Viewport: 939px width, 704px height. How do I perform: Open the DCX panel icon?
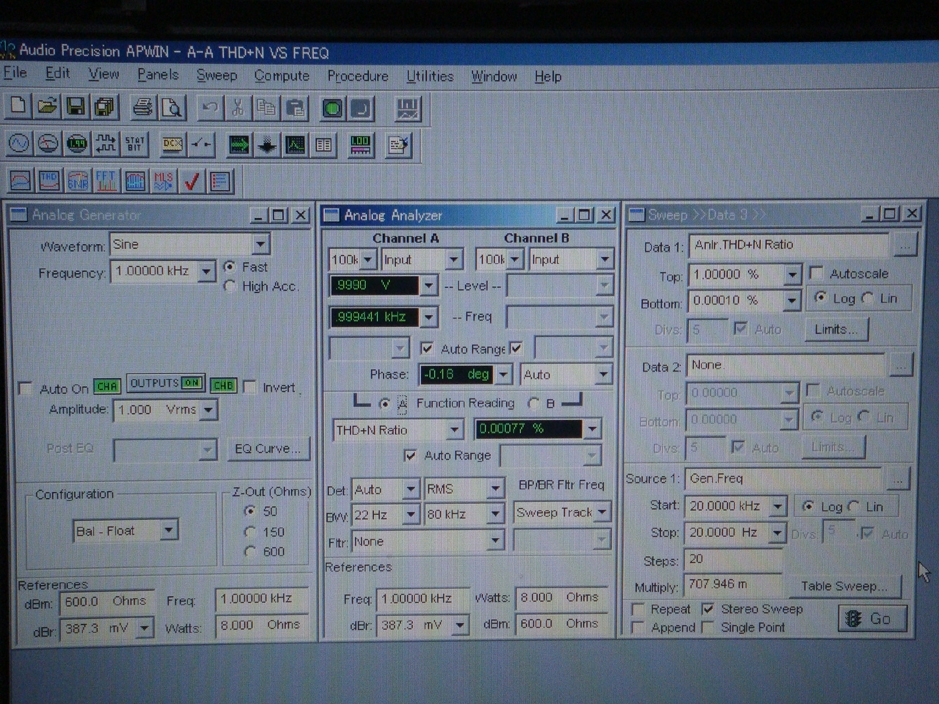(x=172, y=144)
